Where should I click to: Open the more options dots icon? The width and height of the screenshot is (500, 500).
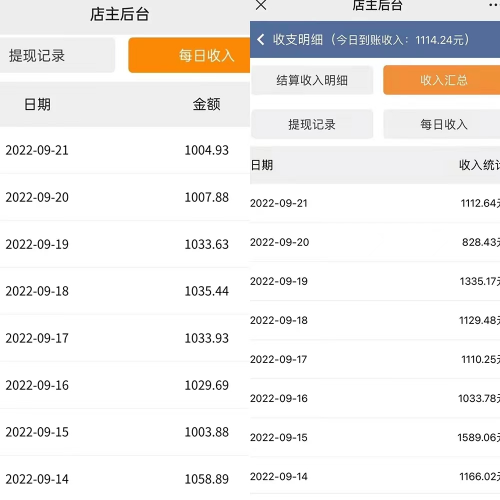point(494,5)
